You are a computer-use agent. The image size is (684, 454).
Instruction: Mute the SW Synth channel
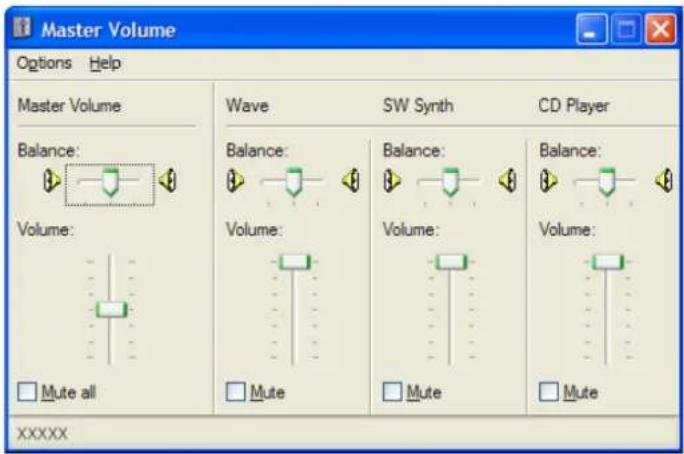392,392
